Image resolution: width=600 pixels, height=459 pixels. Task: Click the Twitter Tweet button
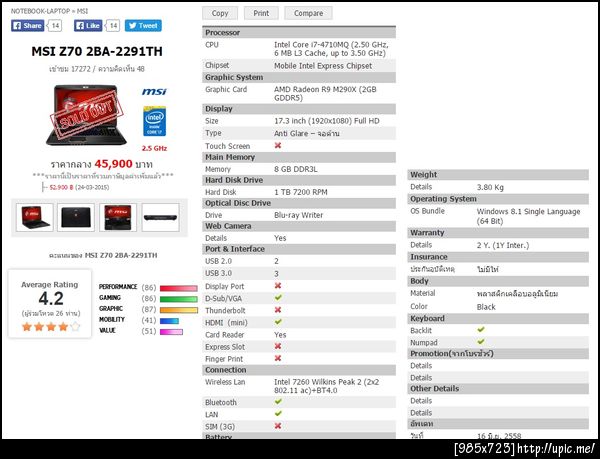[143, 26]
